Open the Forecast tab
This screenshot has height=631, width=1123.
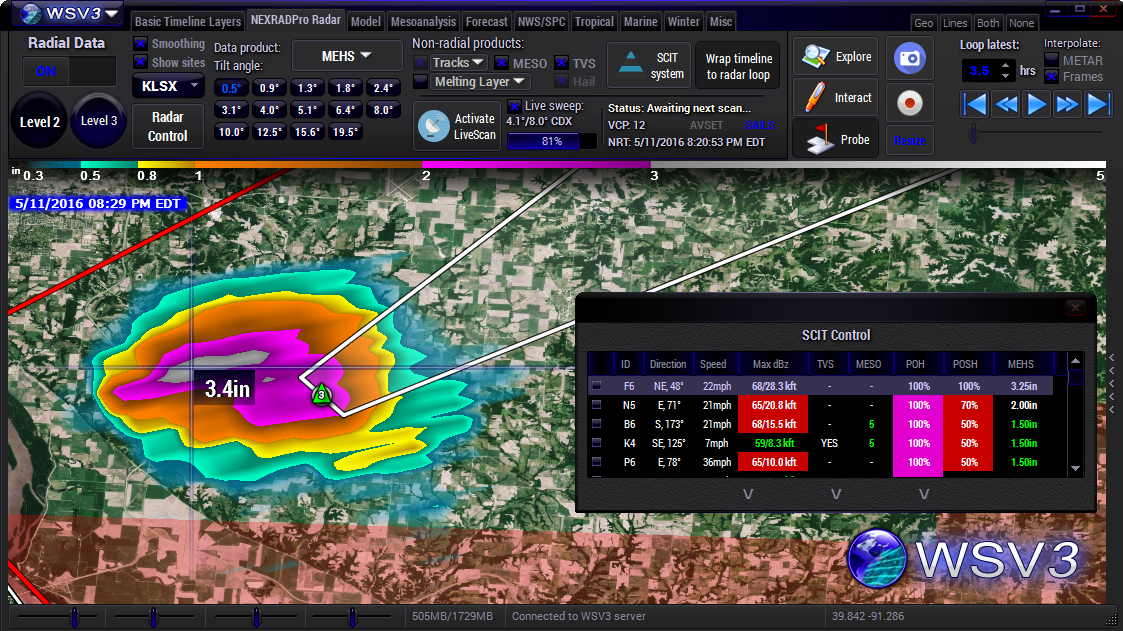point(486,21)
